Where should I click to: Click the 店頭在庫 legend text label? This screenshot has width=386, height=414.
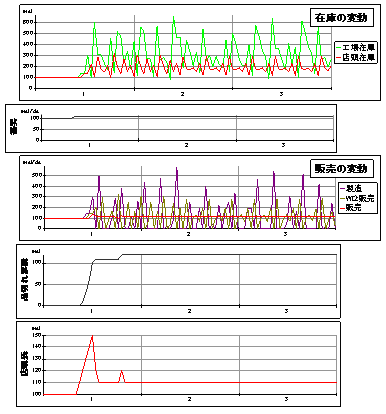point(359,58)
